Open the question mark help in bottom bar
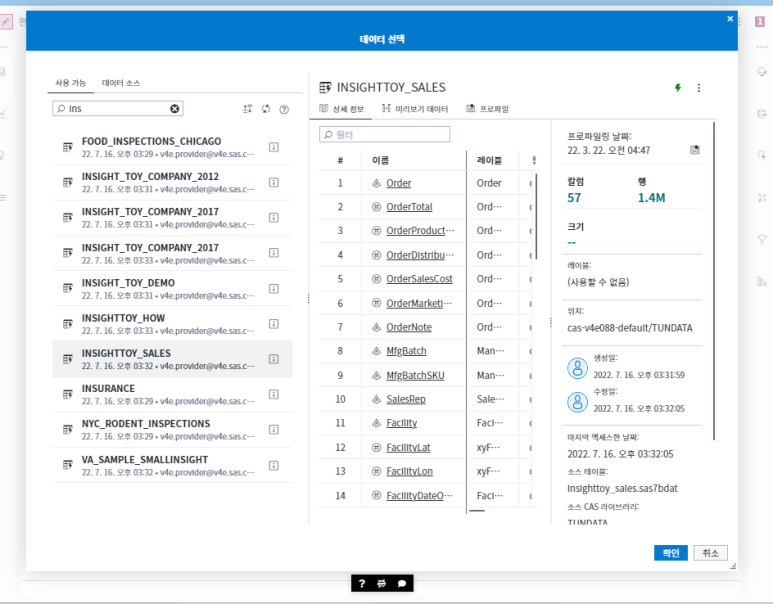Screen dimensions: 773x604 (362, 583)
